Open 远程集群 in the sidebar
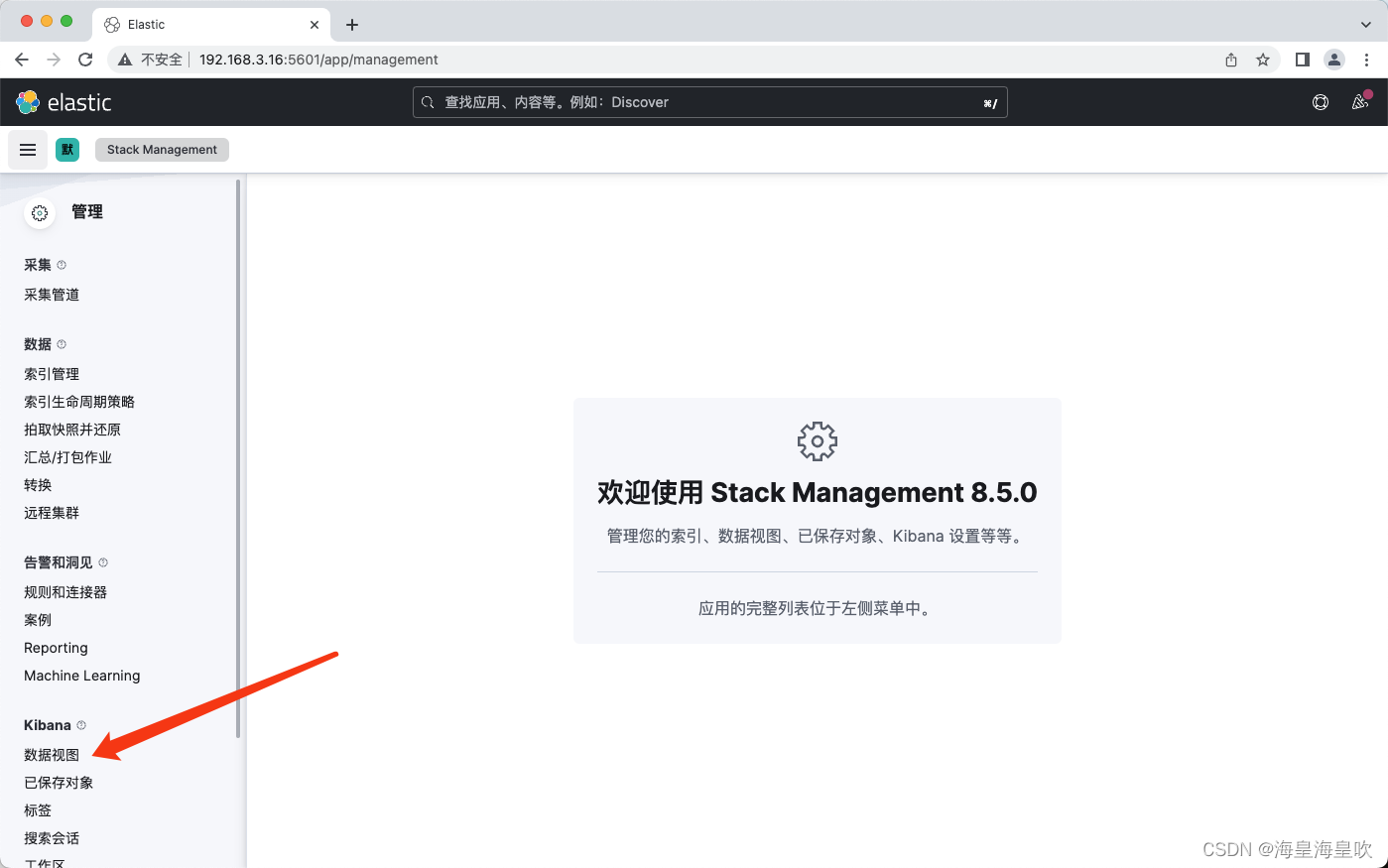The image size is (1388, 868). [x=52, y=513]
